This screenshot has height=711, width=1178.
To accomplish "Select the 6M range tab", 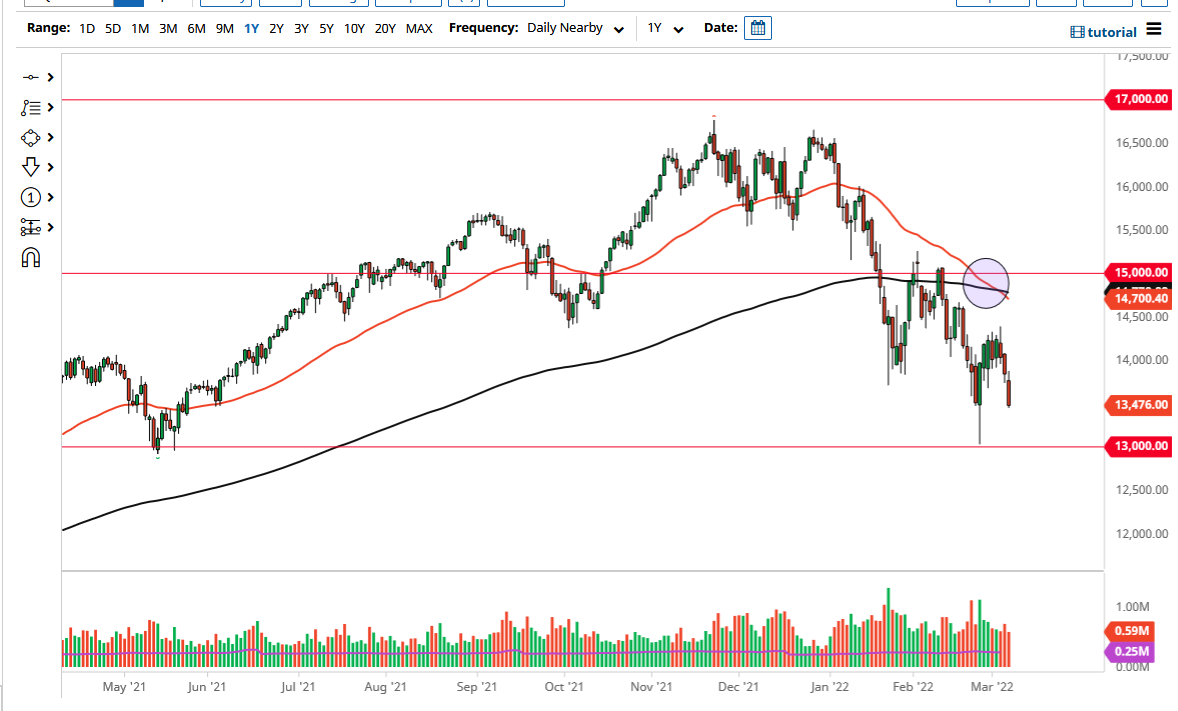I will pos(196,28).
